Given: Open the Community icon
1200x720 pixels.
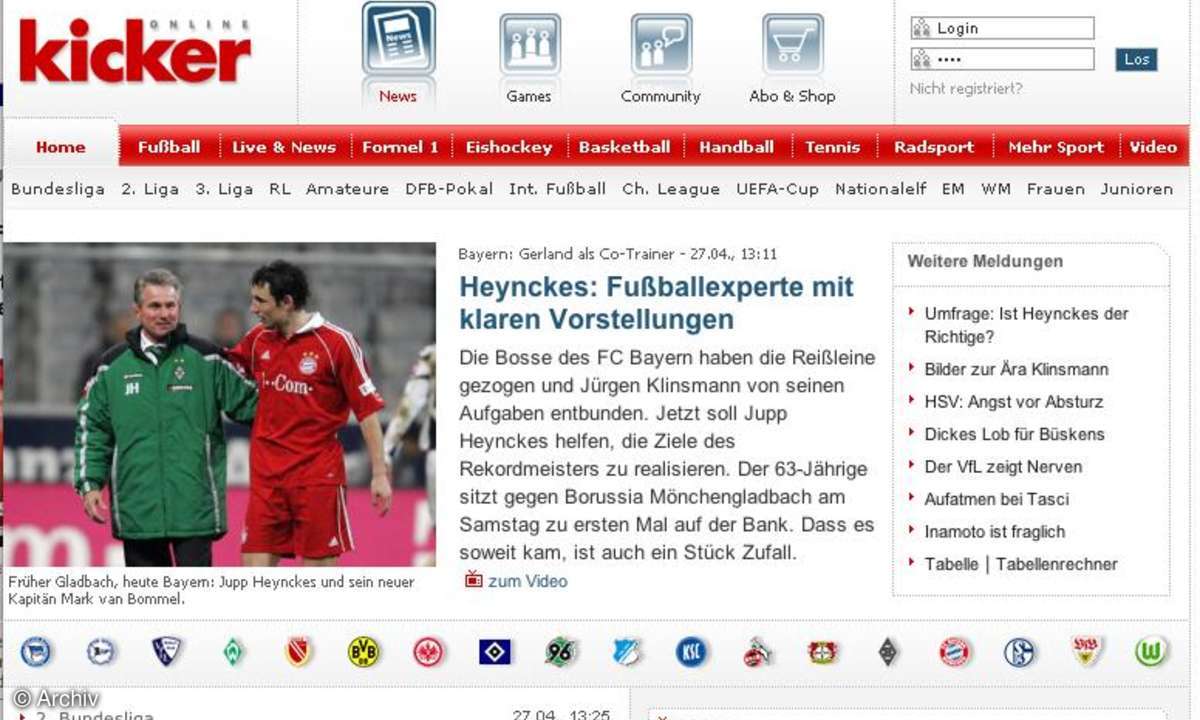Looking at the screenshot, I should tap(660, 44).
